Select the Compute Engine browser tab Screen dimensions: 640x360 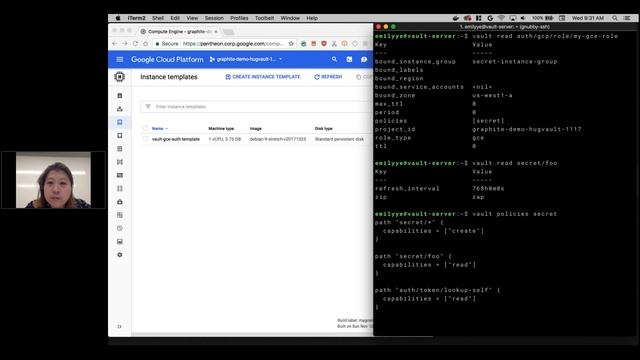coord(178,31)
